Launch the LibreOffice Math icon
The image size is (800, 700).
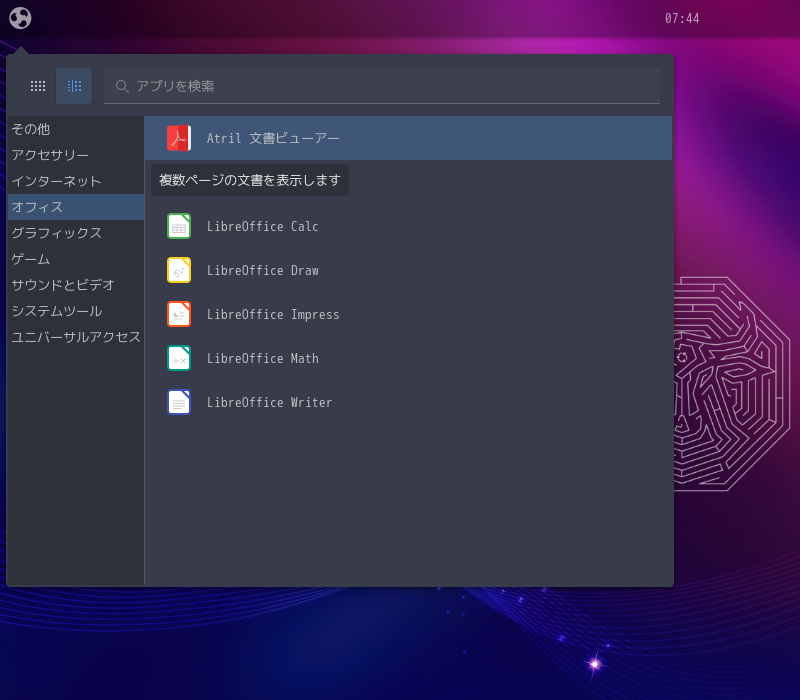(x=179, y=358)
